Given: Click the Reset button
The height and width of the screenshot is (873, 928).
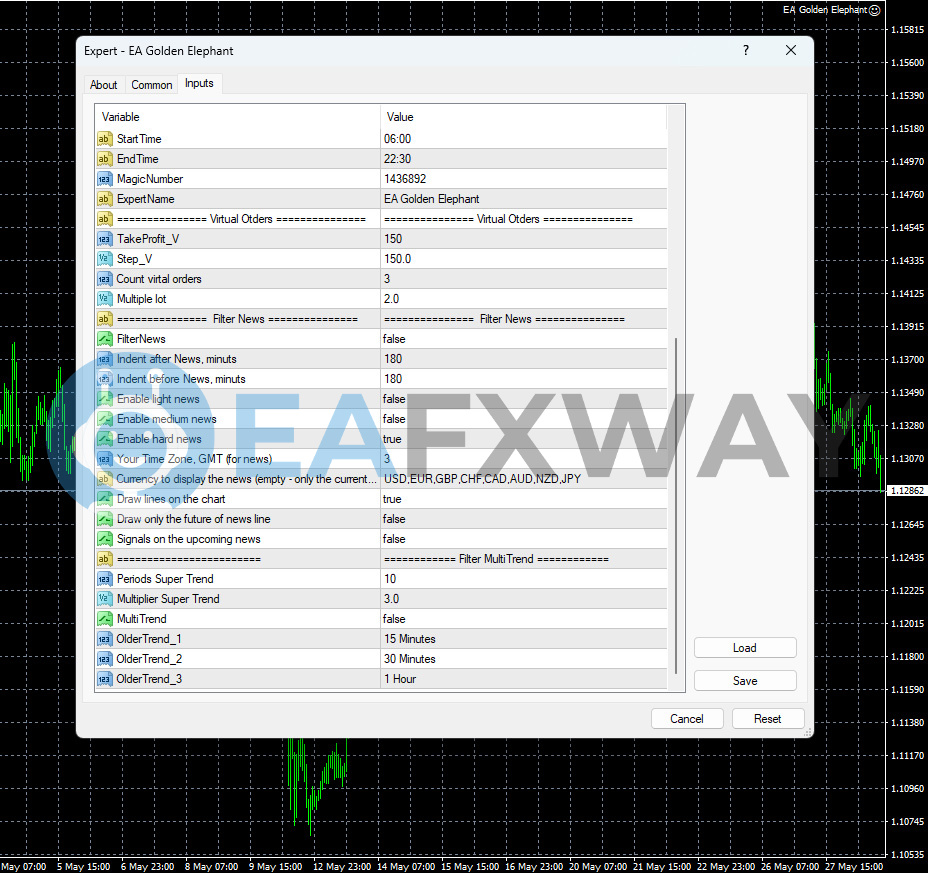Looking at the screenshot, I should [768, 719].
